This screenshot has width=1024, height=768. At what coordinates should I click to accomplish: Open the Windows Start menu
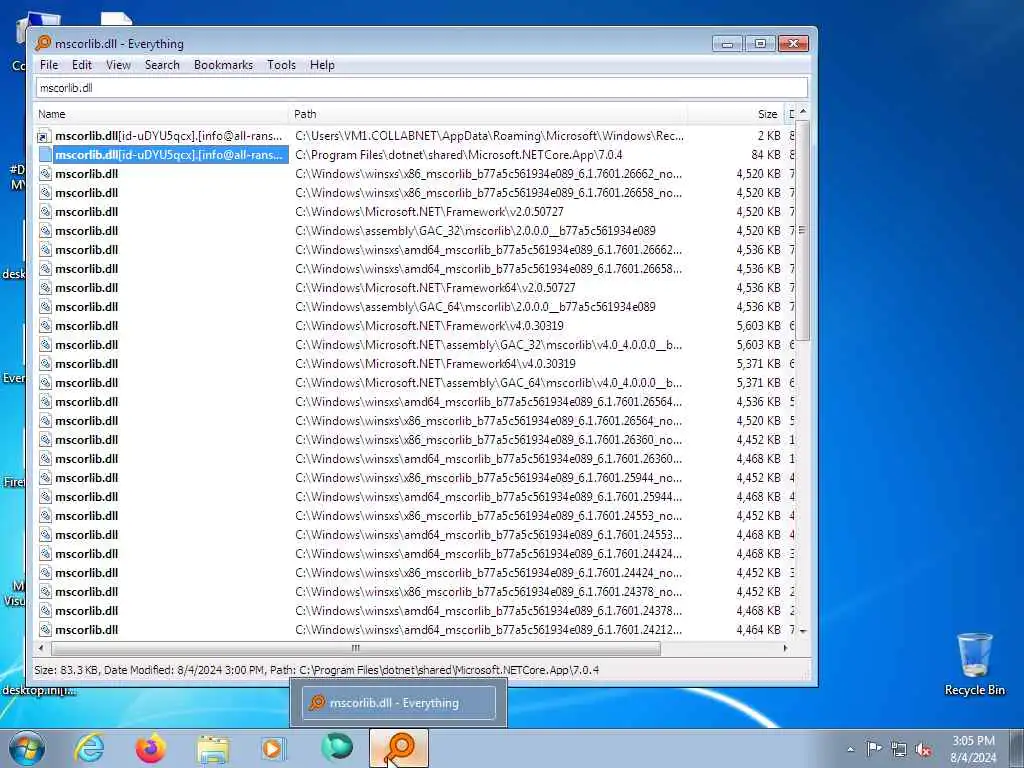point(27,748)
